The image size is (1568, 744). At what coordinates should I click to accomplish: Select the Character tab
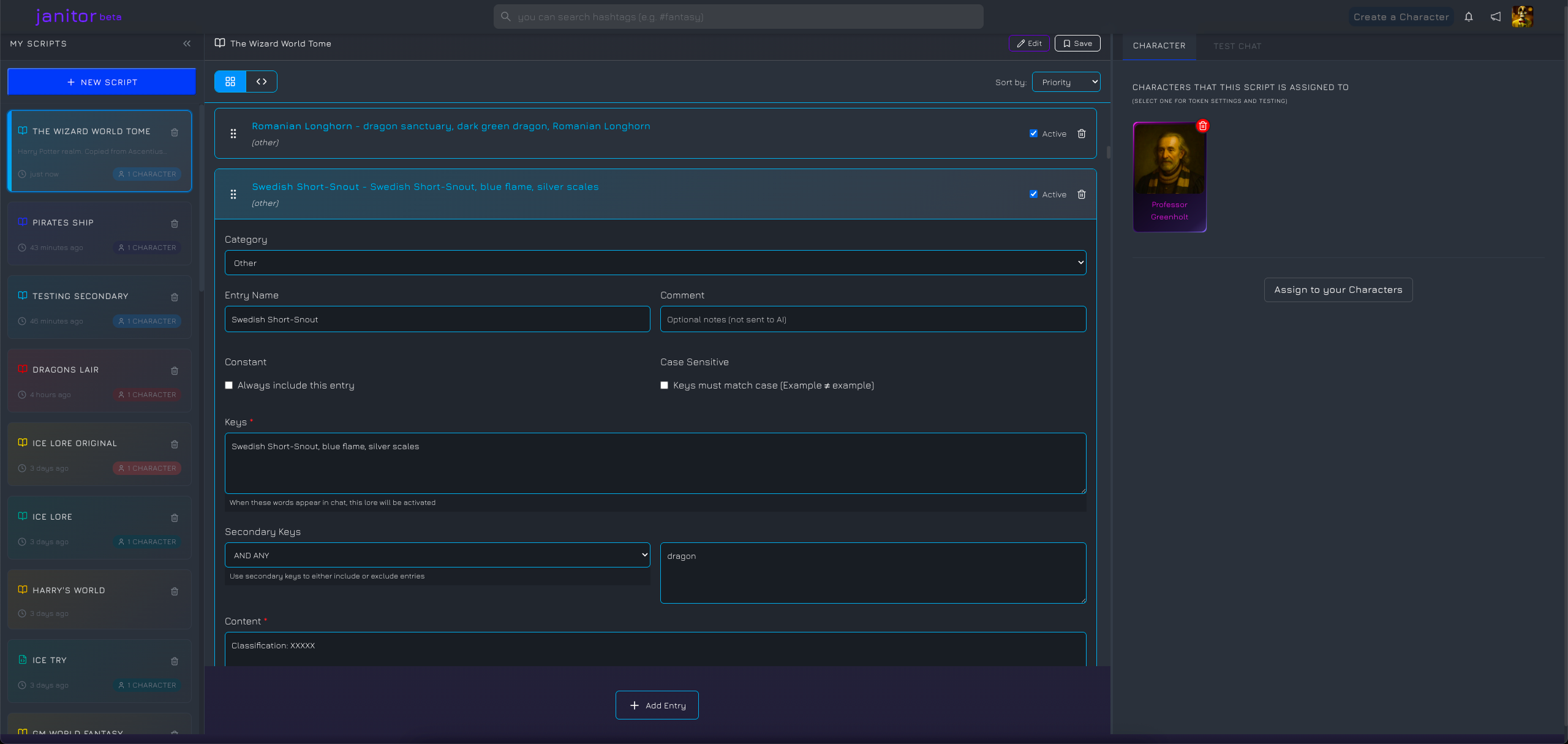click(x=1159, y=45)
